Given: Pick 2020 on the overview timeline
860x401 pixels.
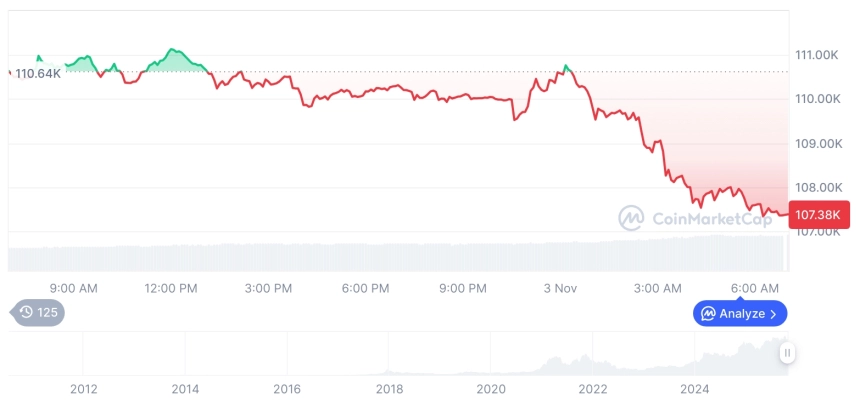Looking at the screenshot, I should pos(491,388).
